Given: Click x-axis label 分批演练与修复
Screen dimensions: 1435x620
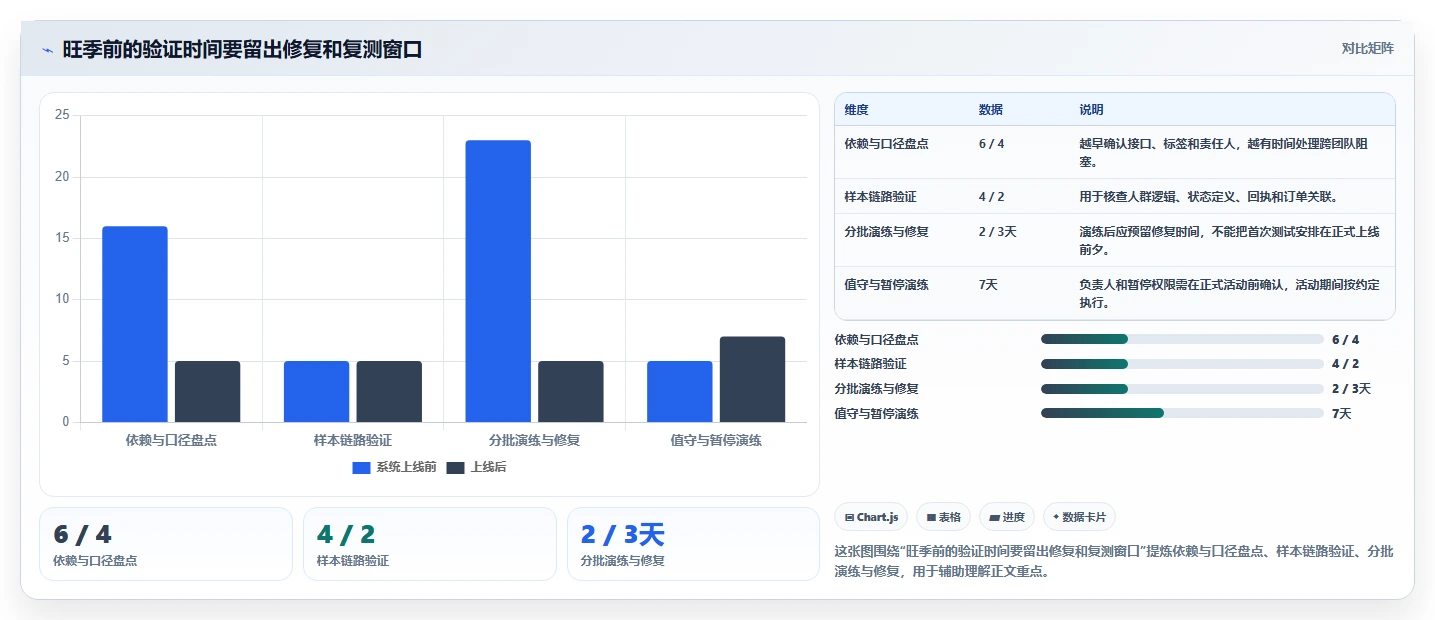Looking at the screenshot, I should click(x=535, y=440).
